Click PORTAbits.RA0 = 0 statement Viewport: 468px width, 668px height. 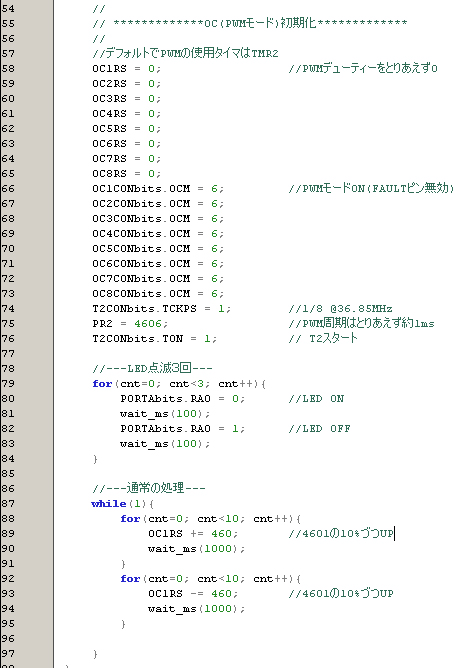(x=182, y=399)
